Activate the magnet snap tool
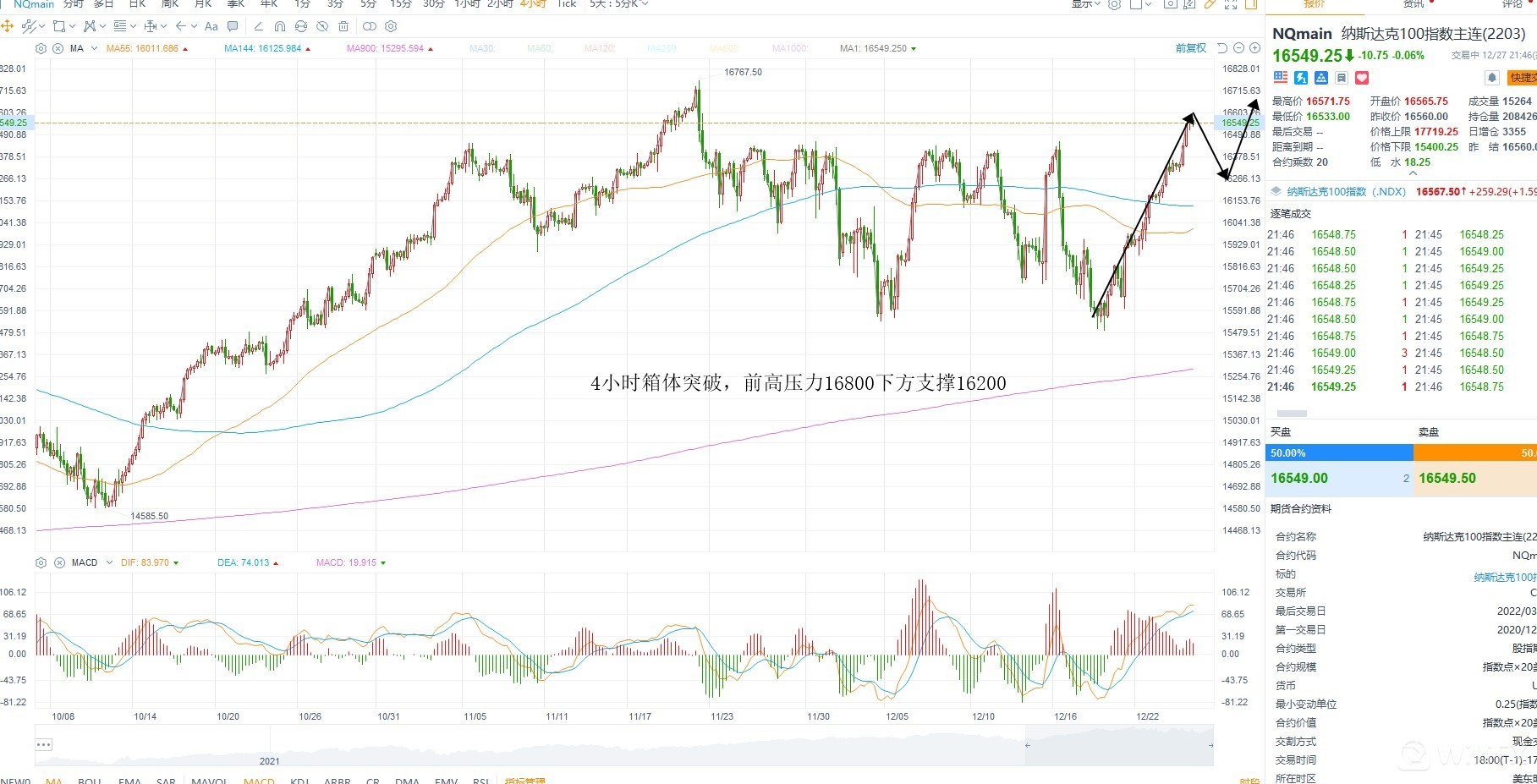The height and width of the screenshot is (784, 1537). tap(280, 26)
